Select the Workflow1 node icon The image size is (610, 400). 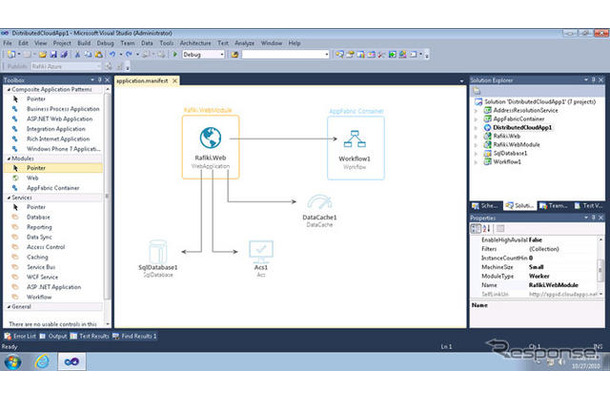pos(355,139)
